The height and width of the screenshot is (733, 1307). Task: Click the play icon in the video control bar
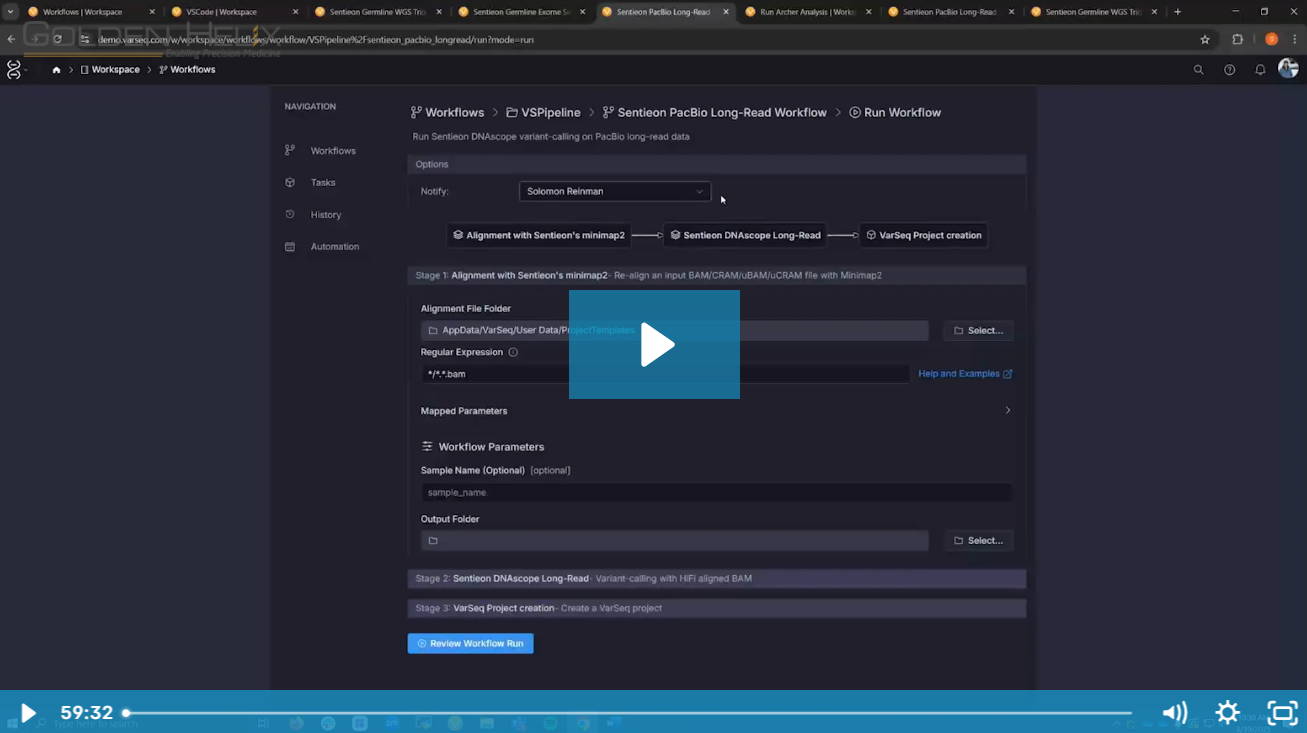28,713
